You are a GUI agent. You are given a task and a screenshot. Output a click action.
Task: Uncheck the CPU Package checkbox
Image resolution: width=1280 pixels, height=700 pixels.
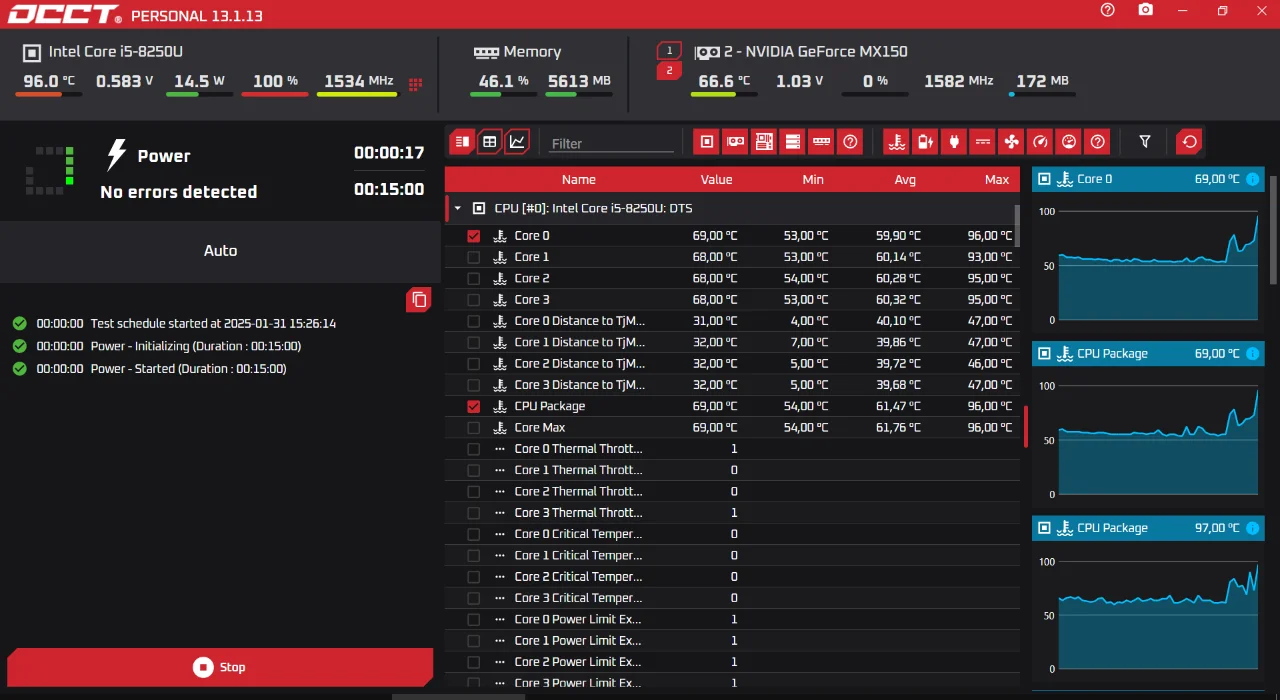pos(474,406)
